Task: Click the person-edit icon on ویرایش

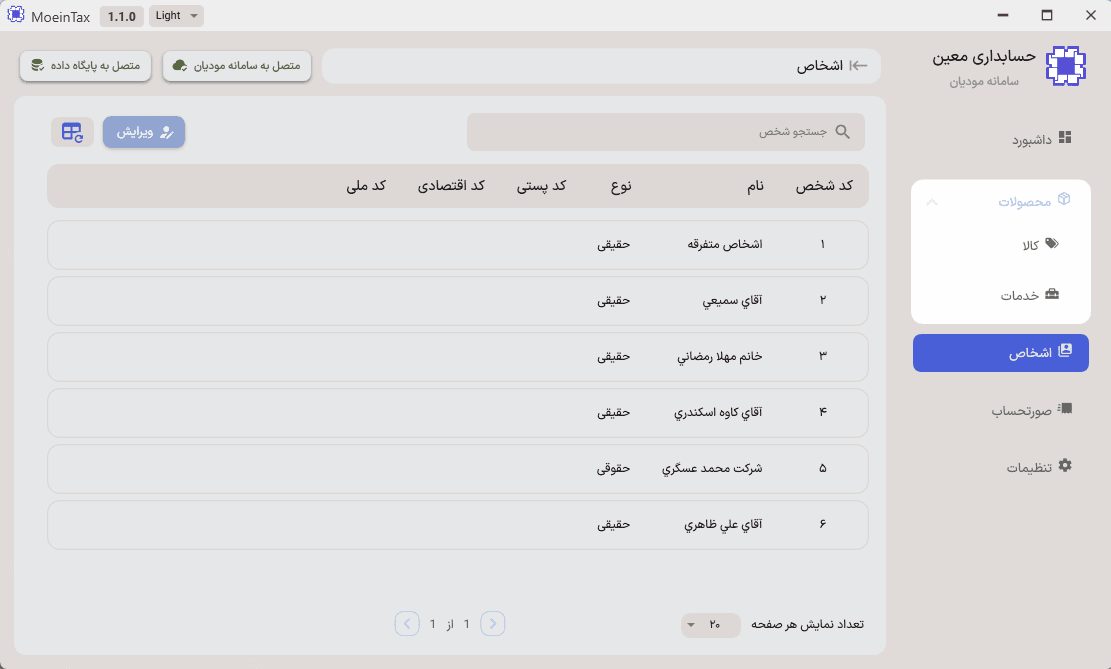Action: (x=167, y=133)
